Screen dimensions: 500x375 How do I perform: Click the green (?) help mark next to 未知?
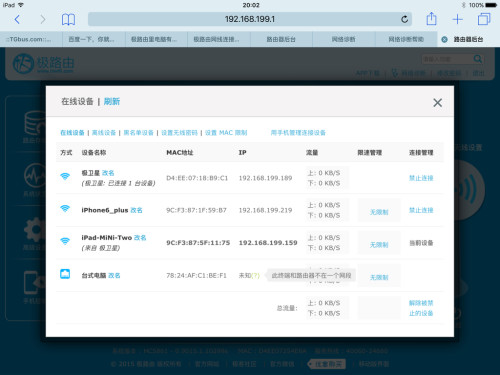point(255,275)
